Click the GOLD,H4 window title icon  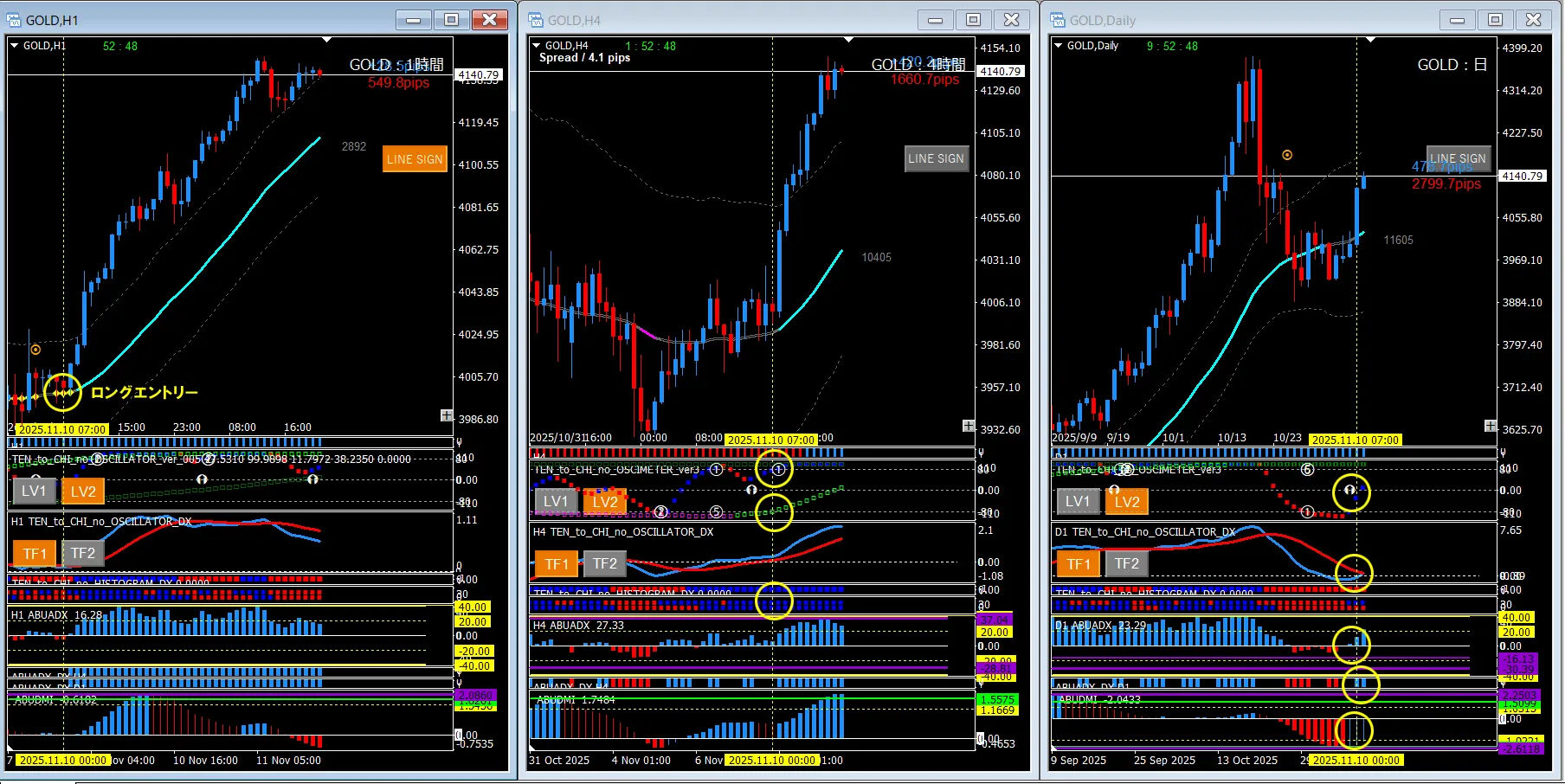click(x=537, y=20)
